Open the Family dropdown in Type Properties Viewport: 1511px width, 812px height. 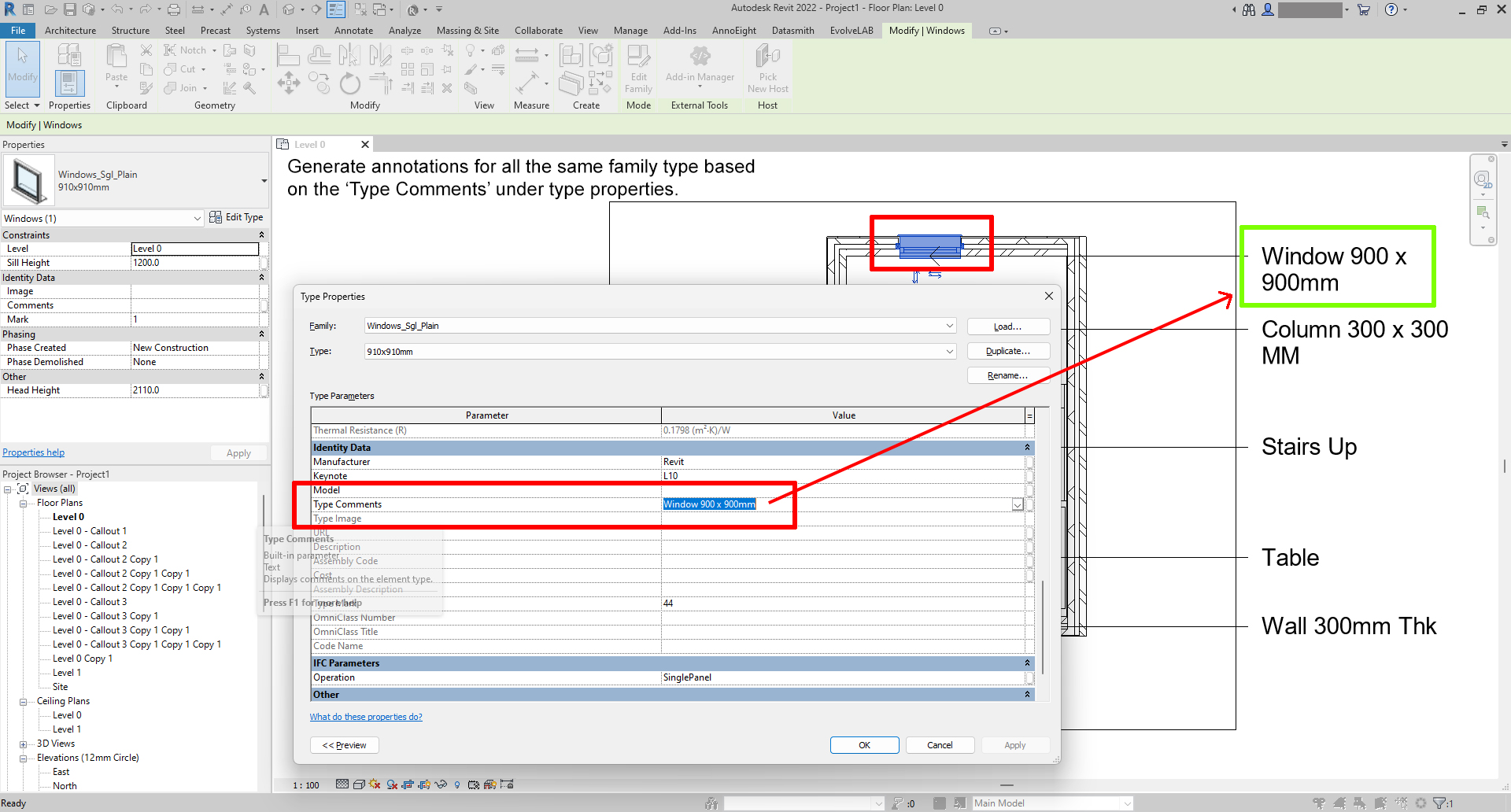pos(950,326)
